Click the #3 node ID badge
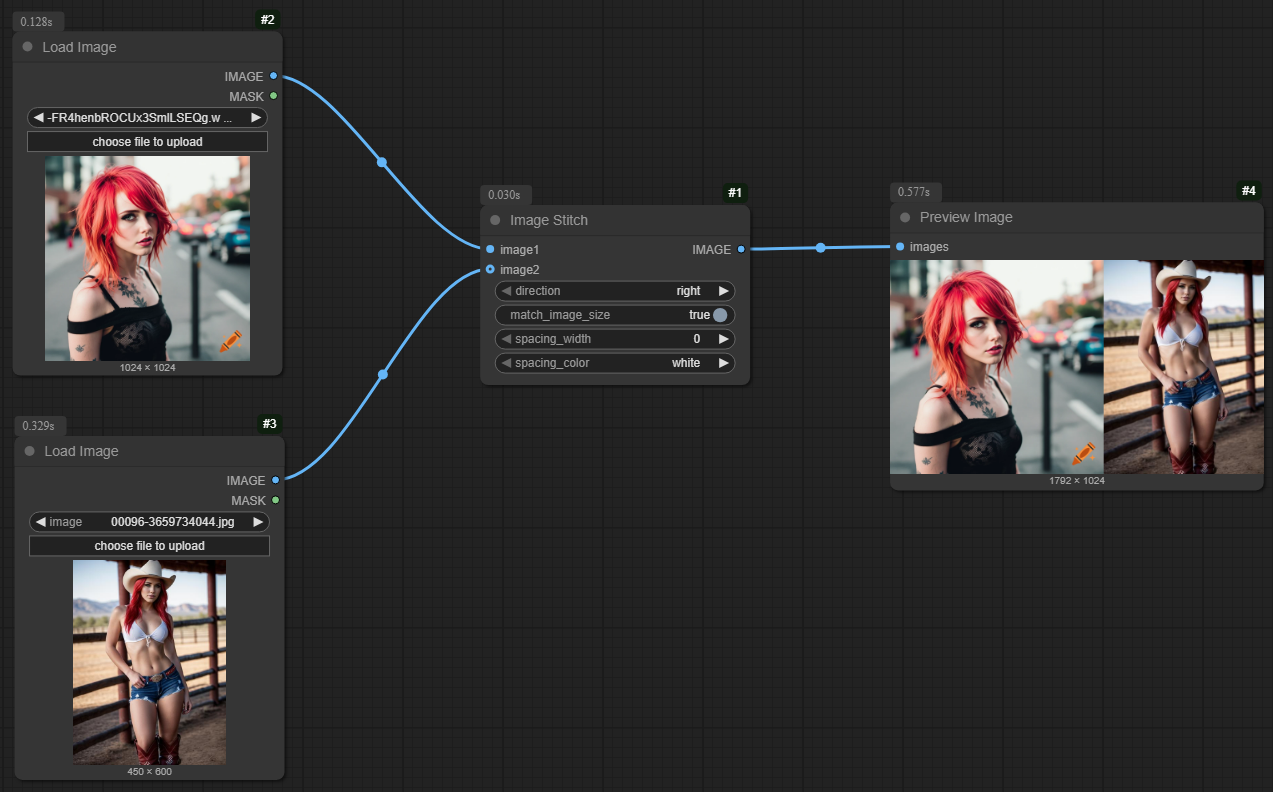This screenshot has width=1273, height=792. (269, 424)
